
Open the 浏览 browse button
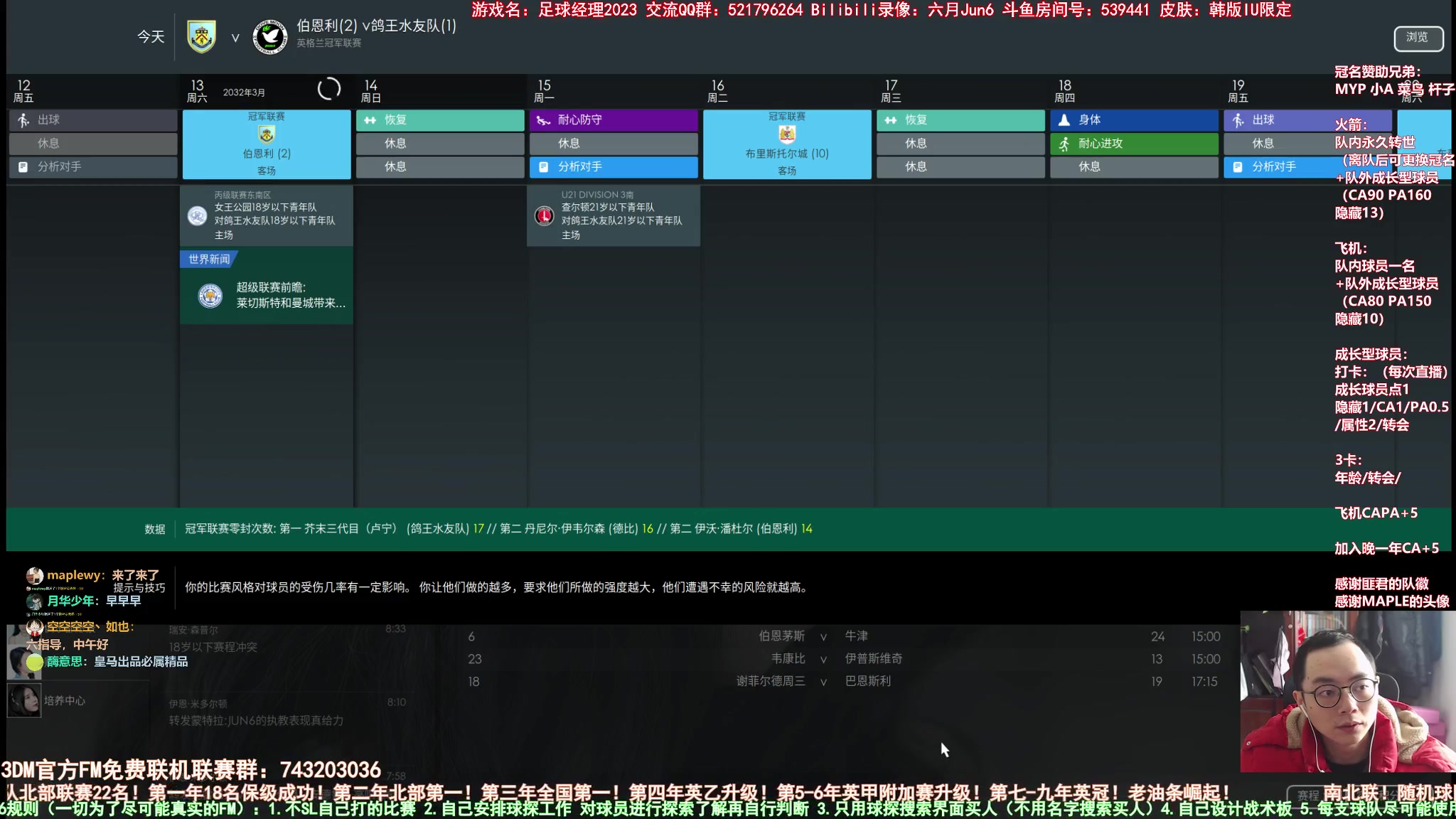[1418, 38]
